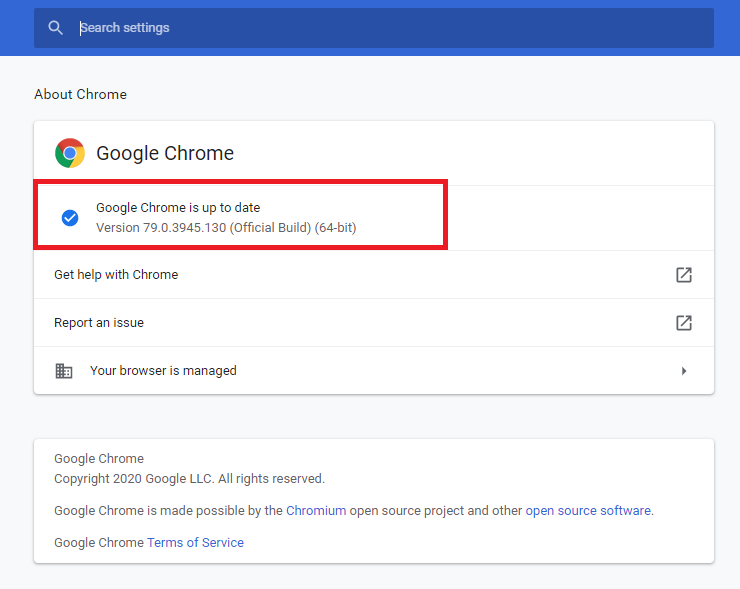Image resolution: width=740 pixels, height=589 pixels.
Task: Click the managed browser building icon
Action: coord(64,371)
